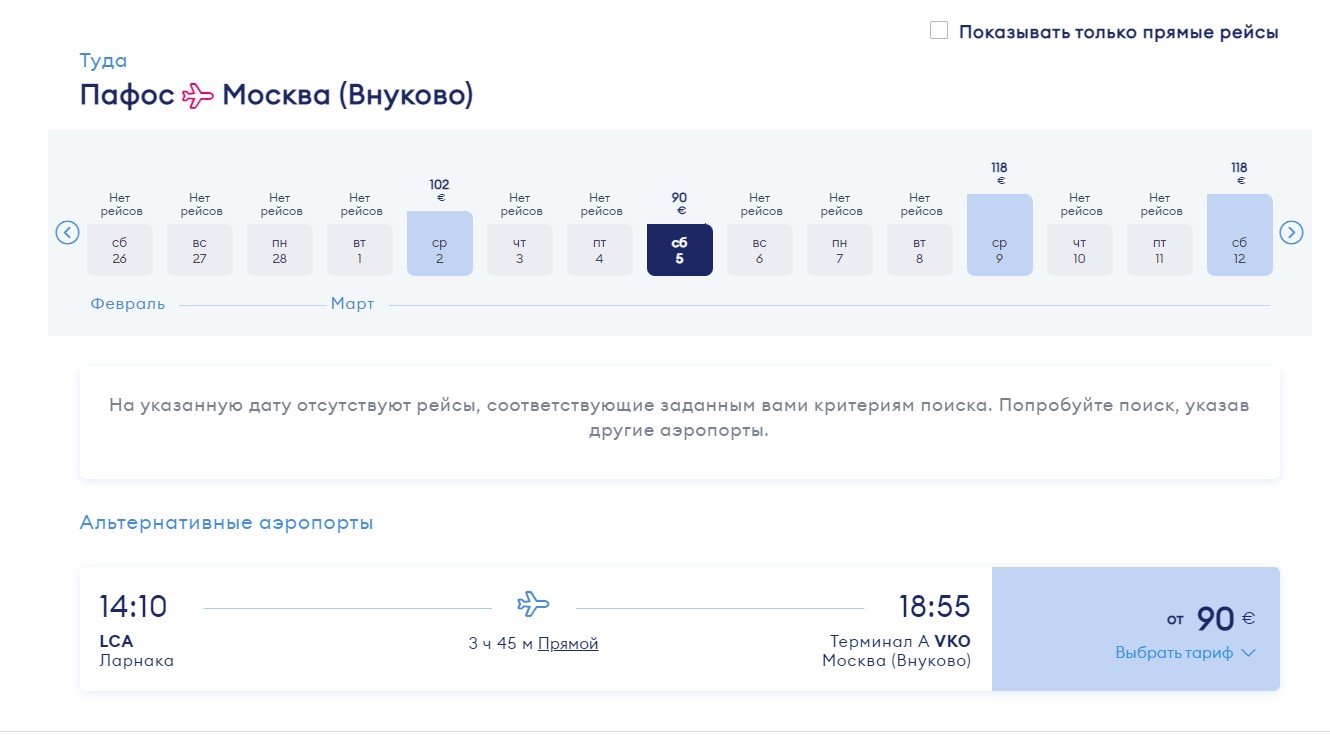Image resolution: width=1330 pixels, height=735 pixels.
Task: Click Friday 11 March date cell
Action: click(1160, 249)
